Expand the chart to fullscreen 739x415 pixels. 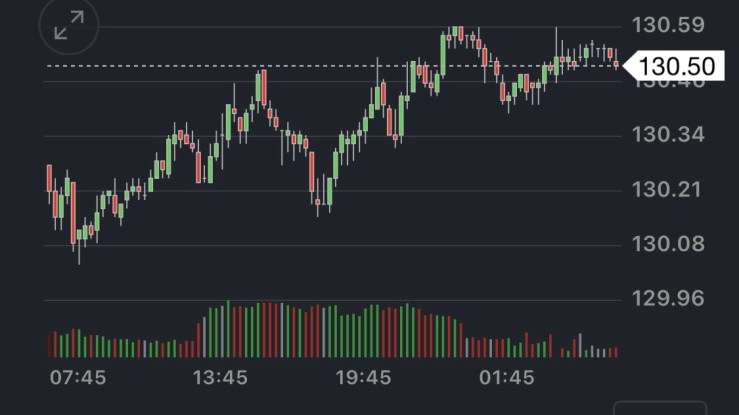click(x=68, y=27)
